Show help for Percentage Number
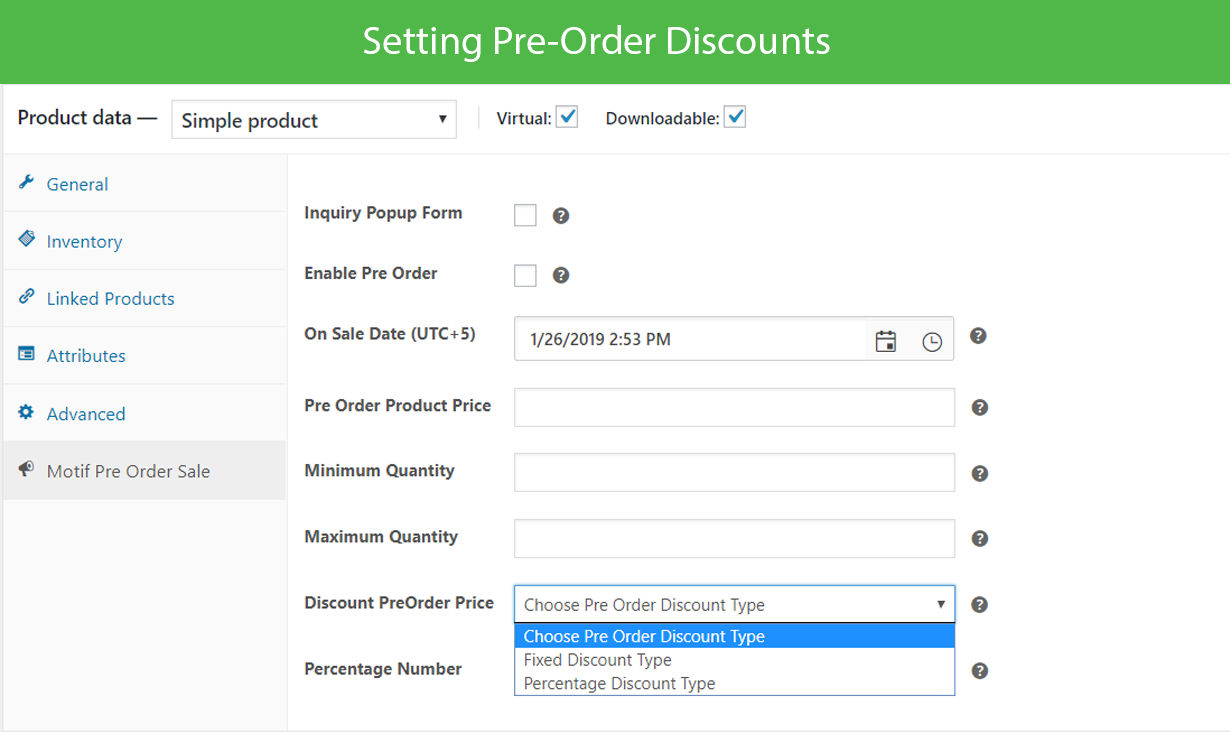 [x=980, y=671]
